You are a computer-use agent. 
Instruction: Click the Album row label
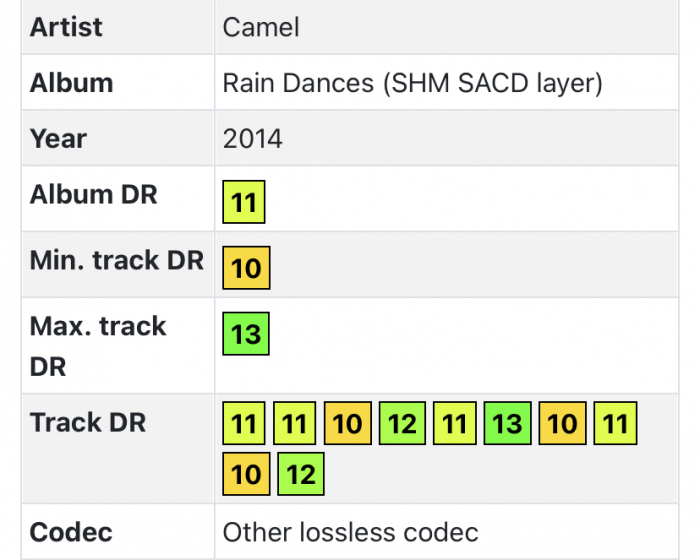71,82
